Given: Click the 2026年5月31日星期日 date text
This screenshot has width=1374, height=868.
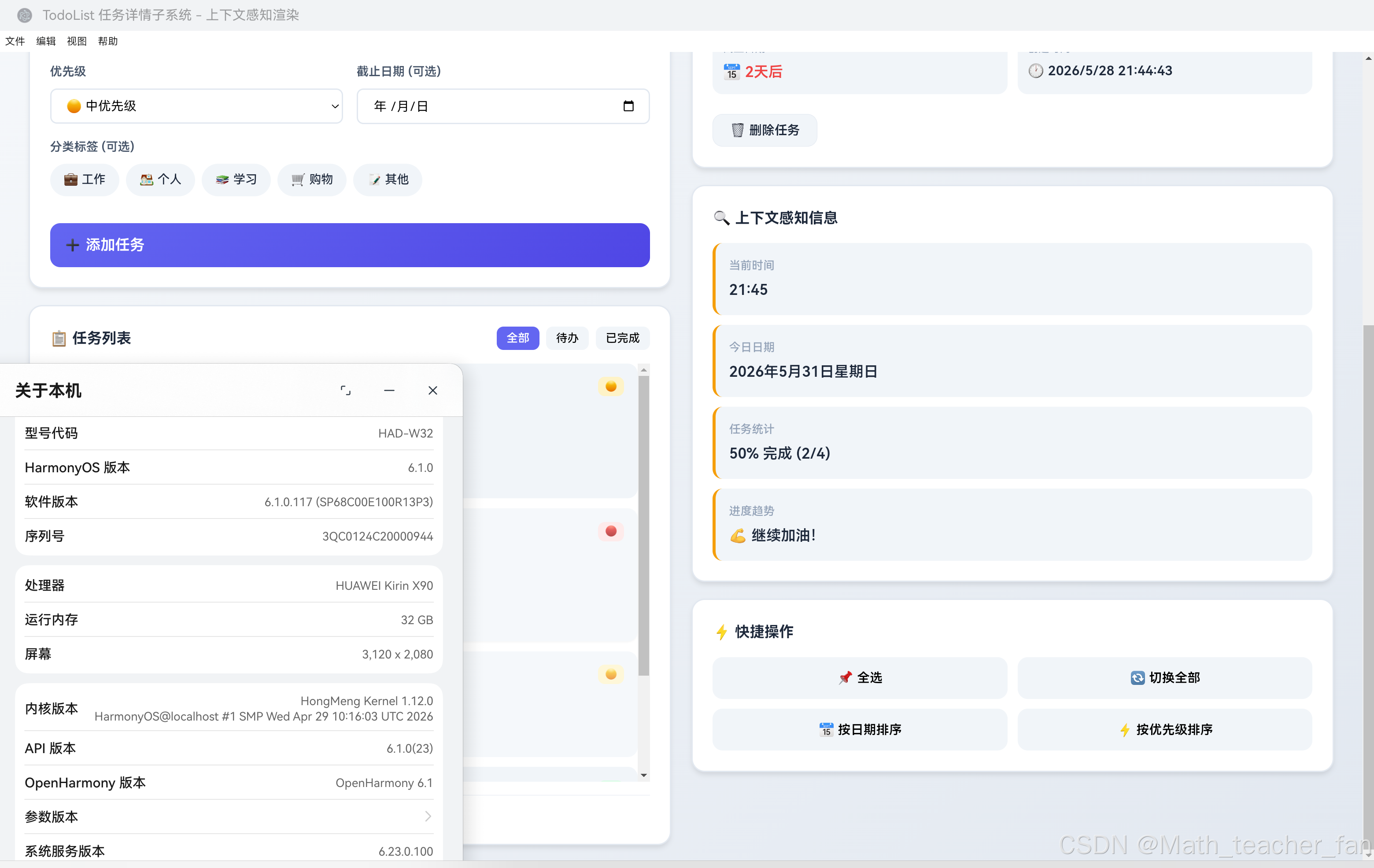Looking at the screenshot, I should tap(803, 372).
